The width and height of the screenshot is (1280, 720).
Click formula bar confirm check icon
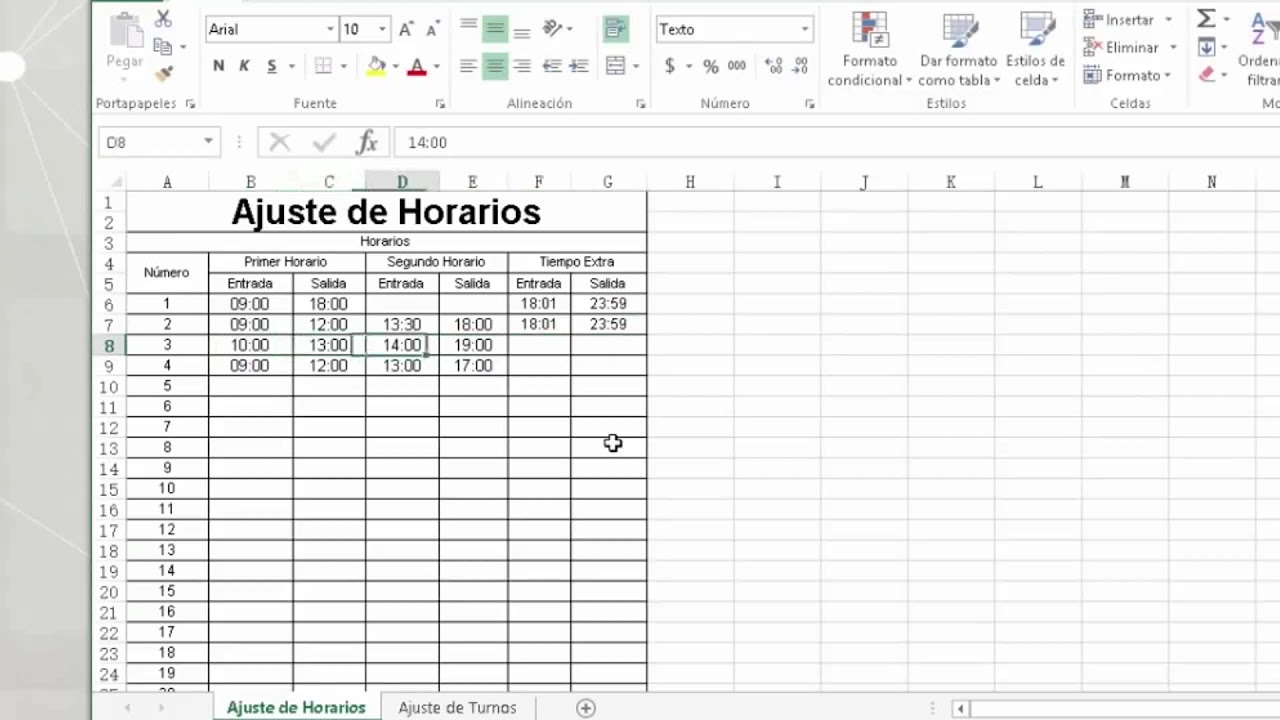click(x=323, y=143)
